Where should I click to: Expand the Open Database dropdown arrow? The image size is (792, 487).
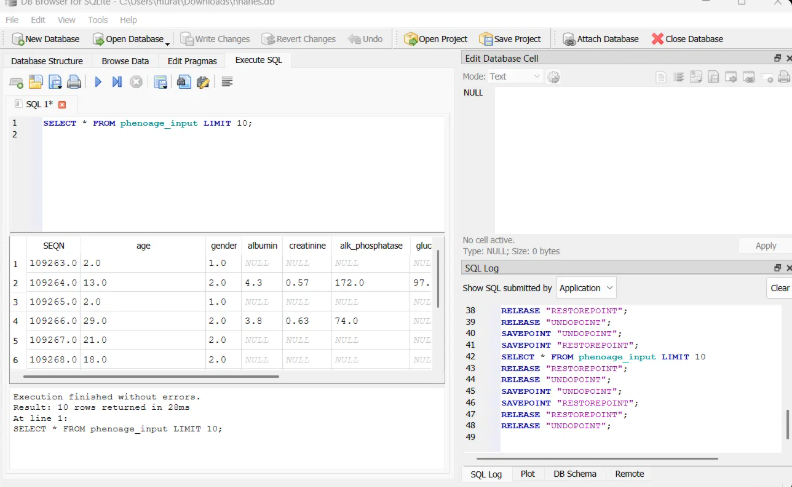168,42
